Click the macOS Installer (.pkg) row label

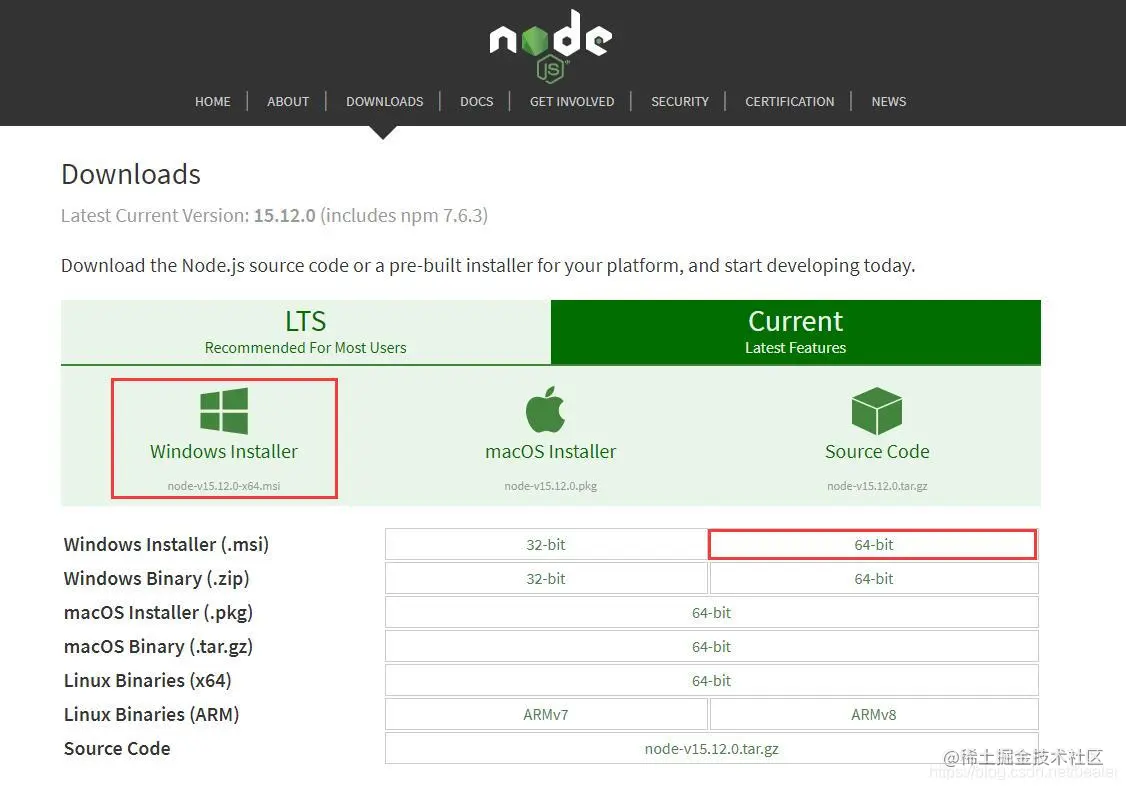pos(159,613)
